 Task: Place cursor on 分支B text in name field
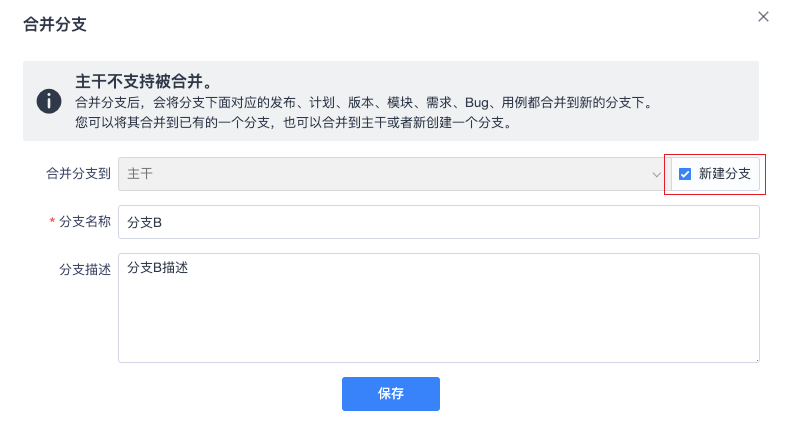click(x=144, y=222)
